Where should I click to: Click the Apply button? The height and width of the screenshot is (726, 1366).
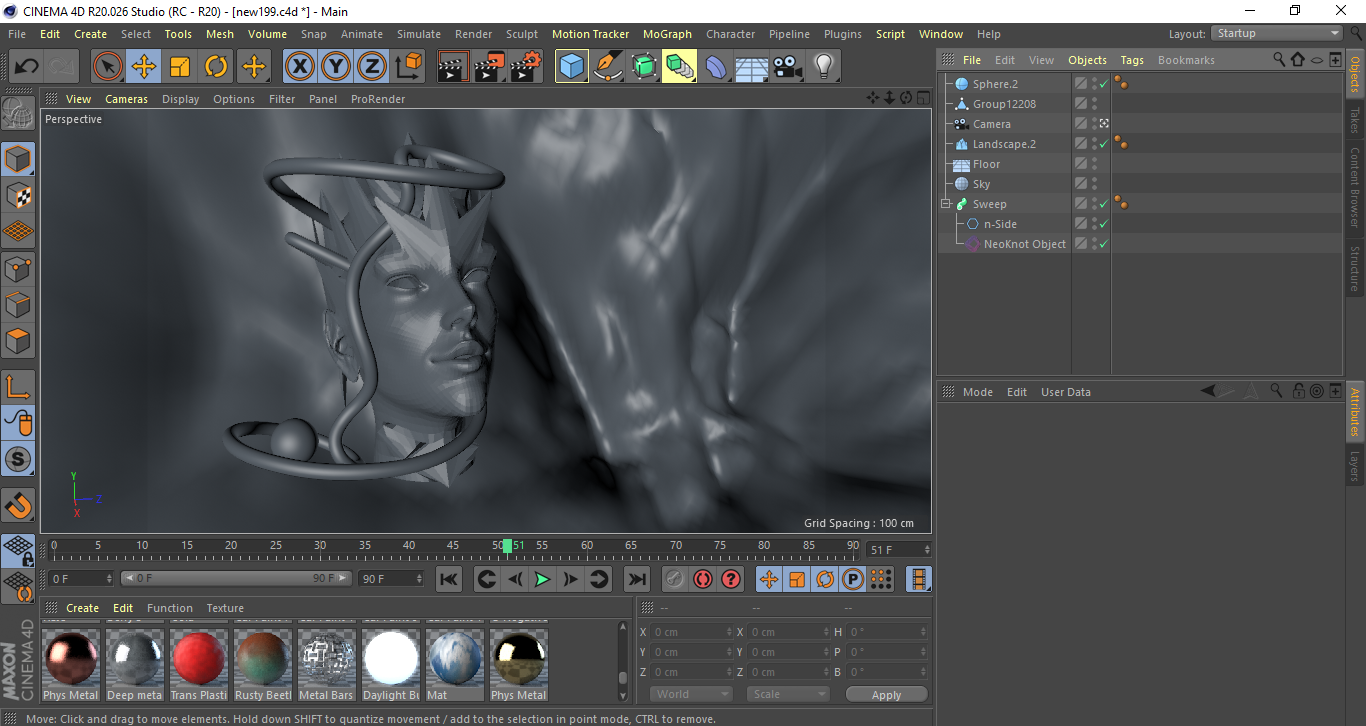coord(886,694)
